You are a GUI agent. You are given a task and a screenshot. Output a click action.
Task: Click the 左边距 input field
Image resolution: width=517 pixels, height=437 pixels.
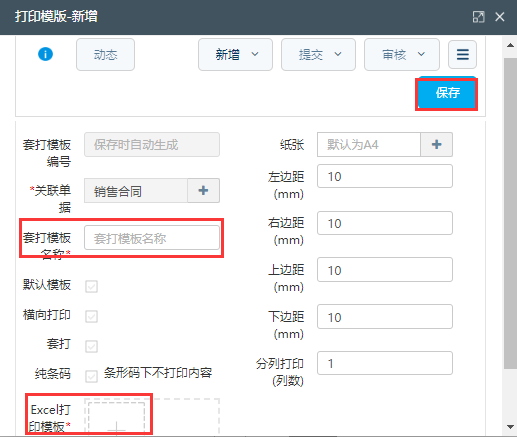385,176
